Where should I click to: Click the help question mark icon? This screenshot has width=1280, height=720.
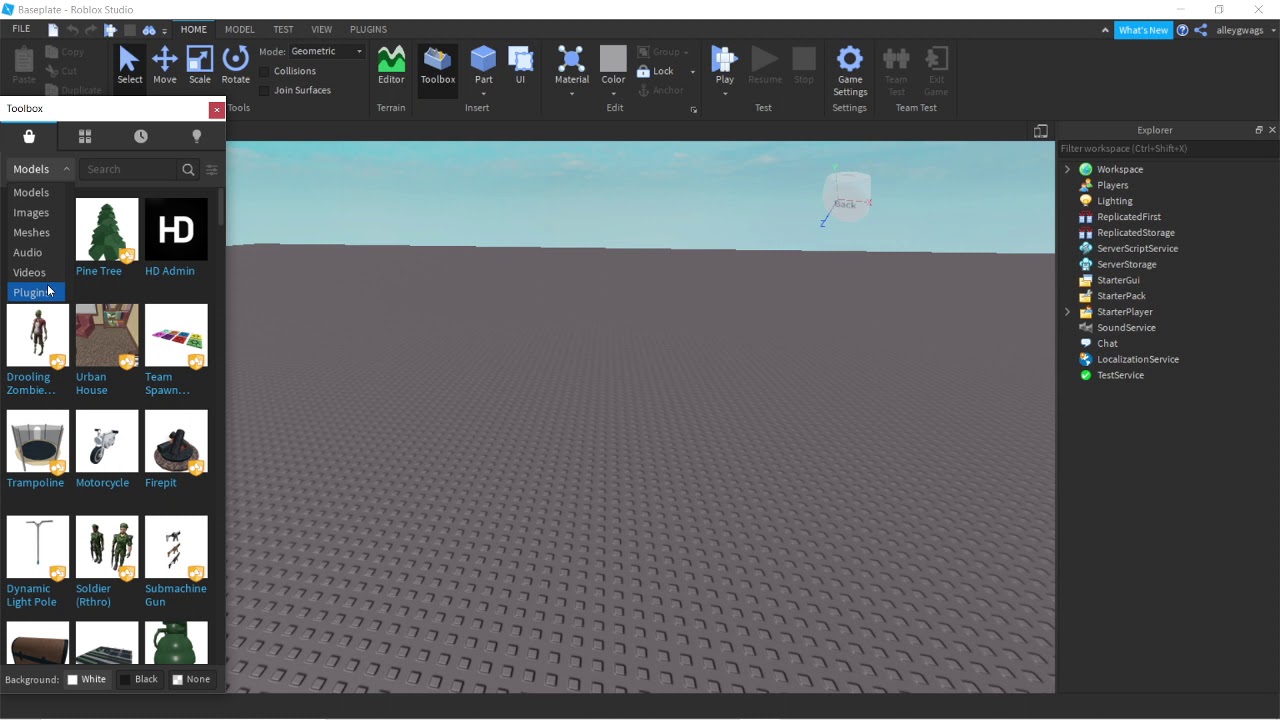pos(1183,30)
